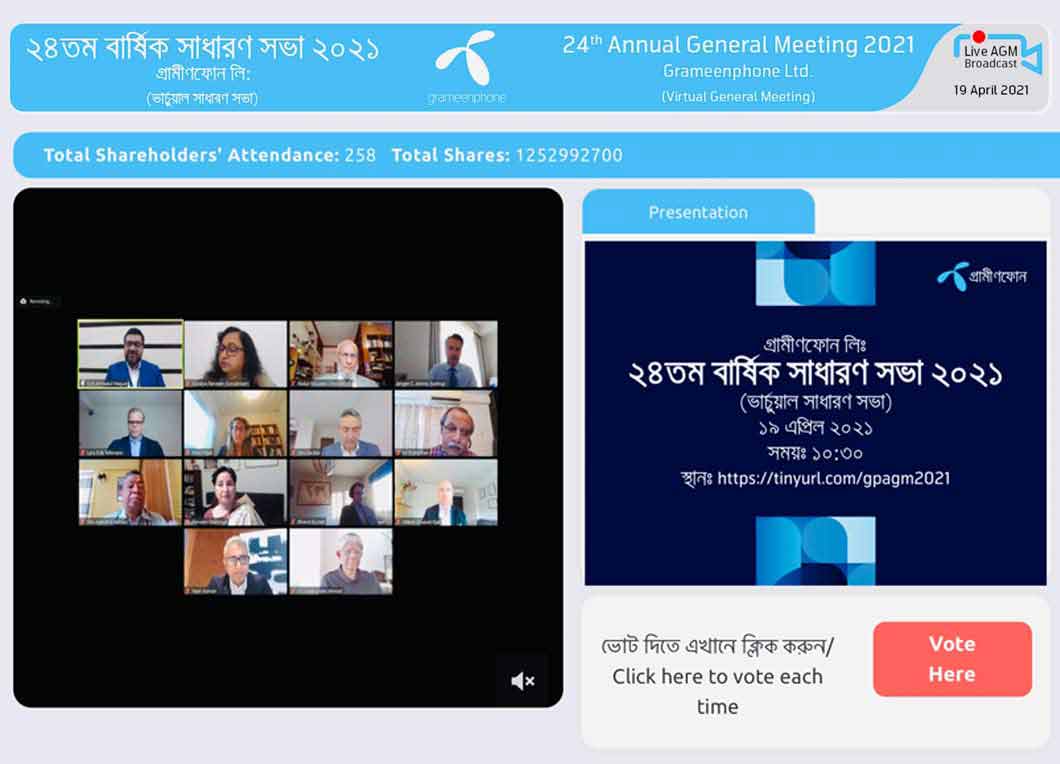Unmute the video using the muted speaker icon
The image size is (1060, 764).
click(x=523, y=681)
